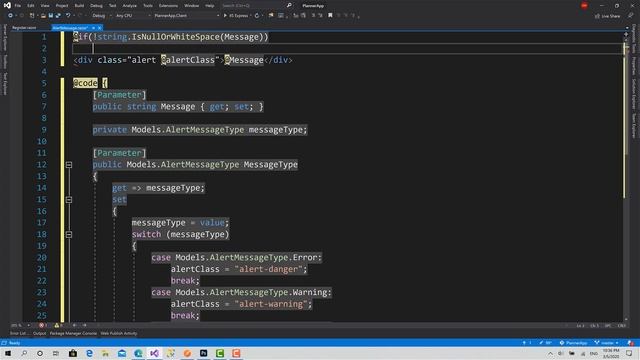Image resolution: width=640 pixels, height=360 pixels.
Task: Collapse the MessageType property at line 12
Action: tap(69, 165)
